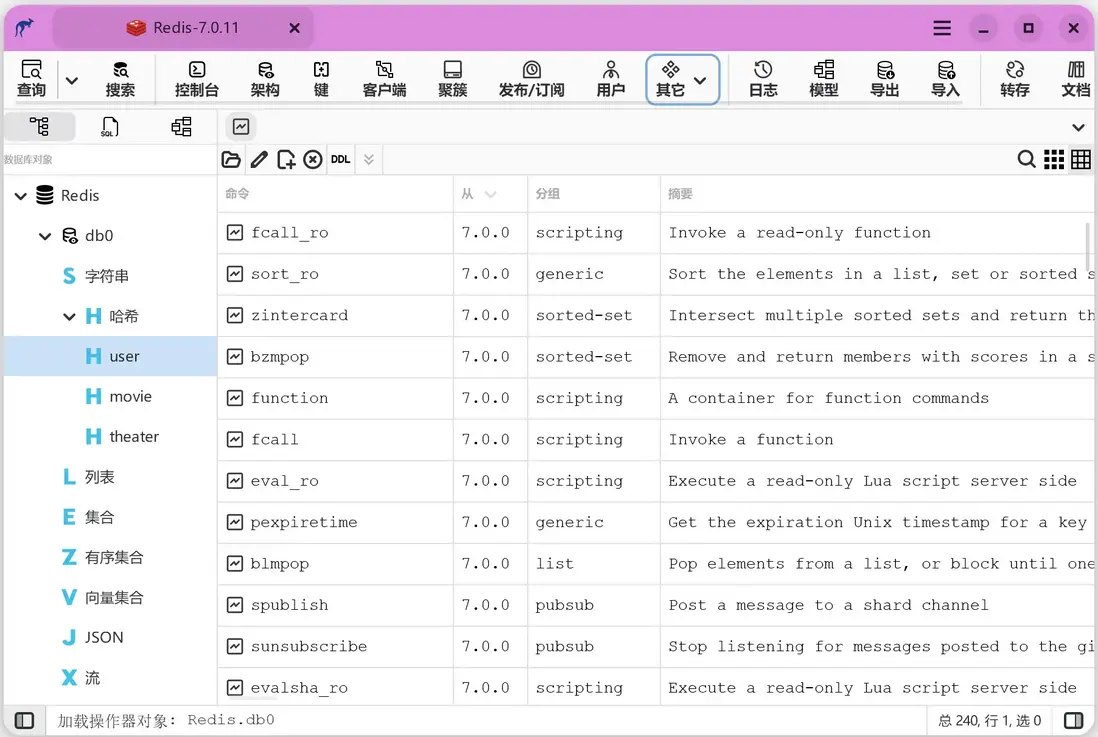Open the 模型 model tool
Screen dimensions: 1098x737
click(824, 78)
